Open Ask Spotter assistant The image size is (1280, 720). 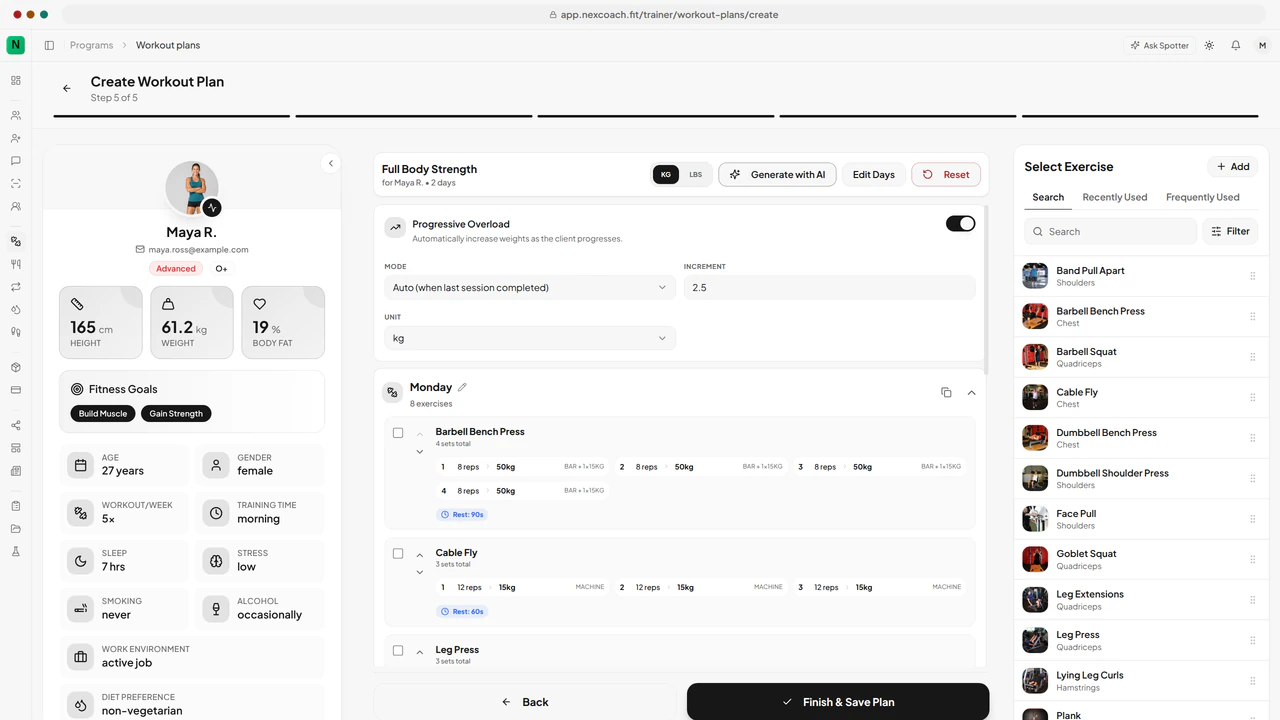tap(1159, 45)
